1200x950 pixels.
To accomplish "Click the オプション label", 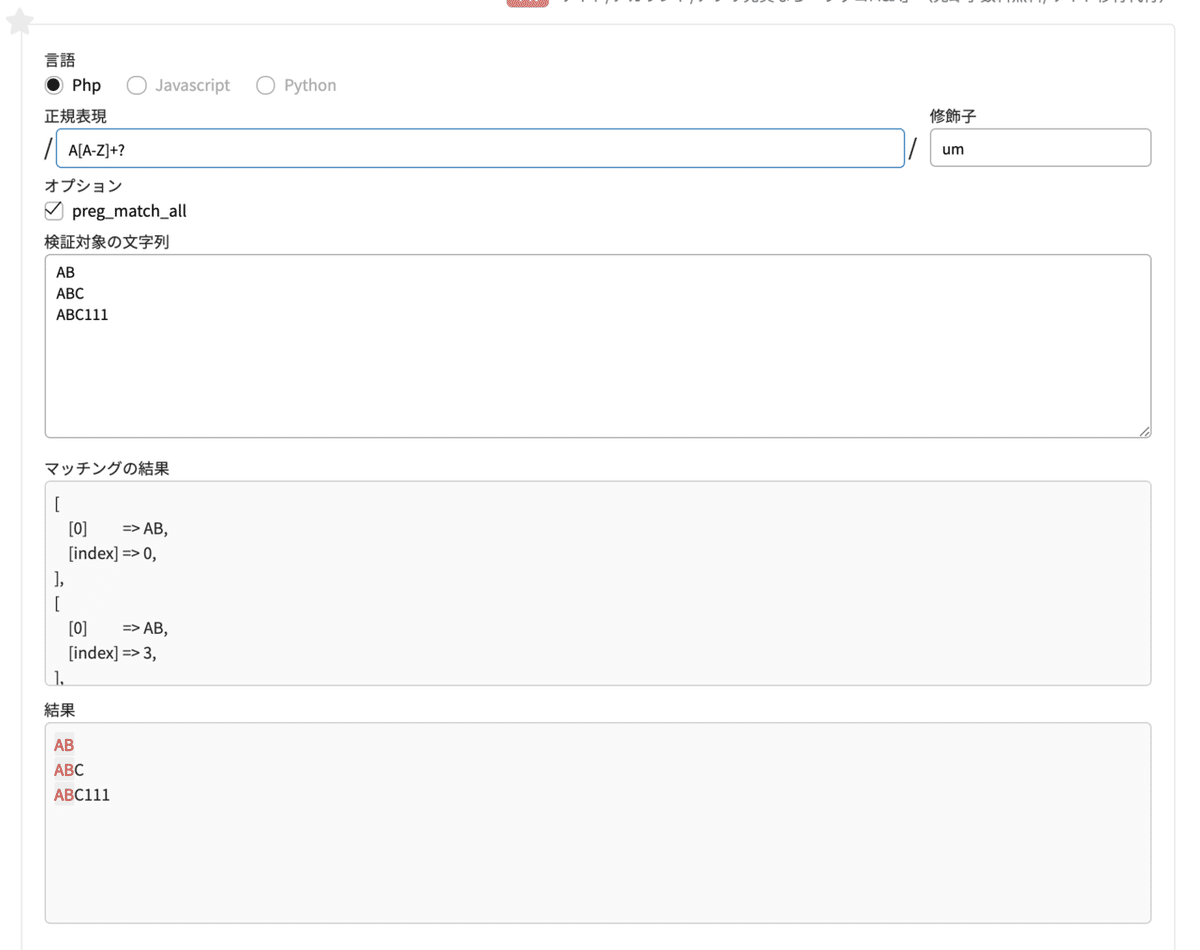I will 83,185.
